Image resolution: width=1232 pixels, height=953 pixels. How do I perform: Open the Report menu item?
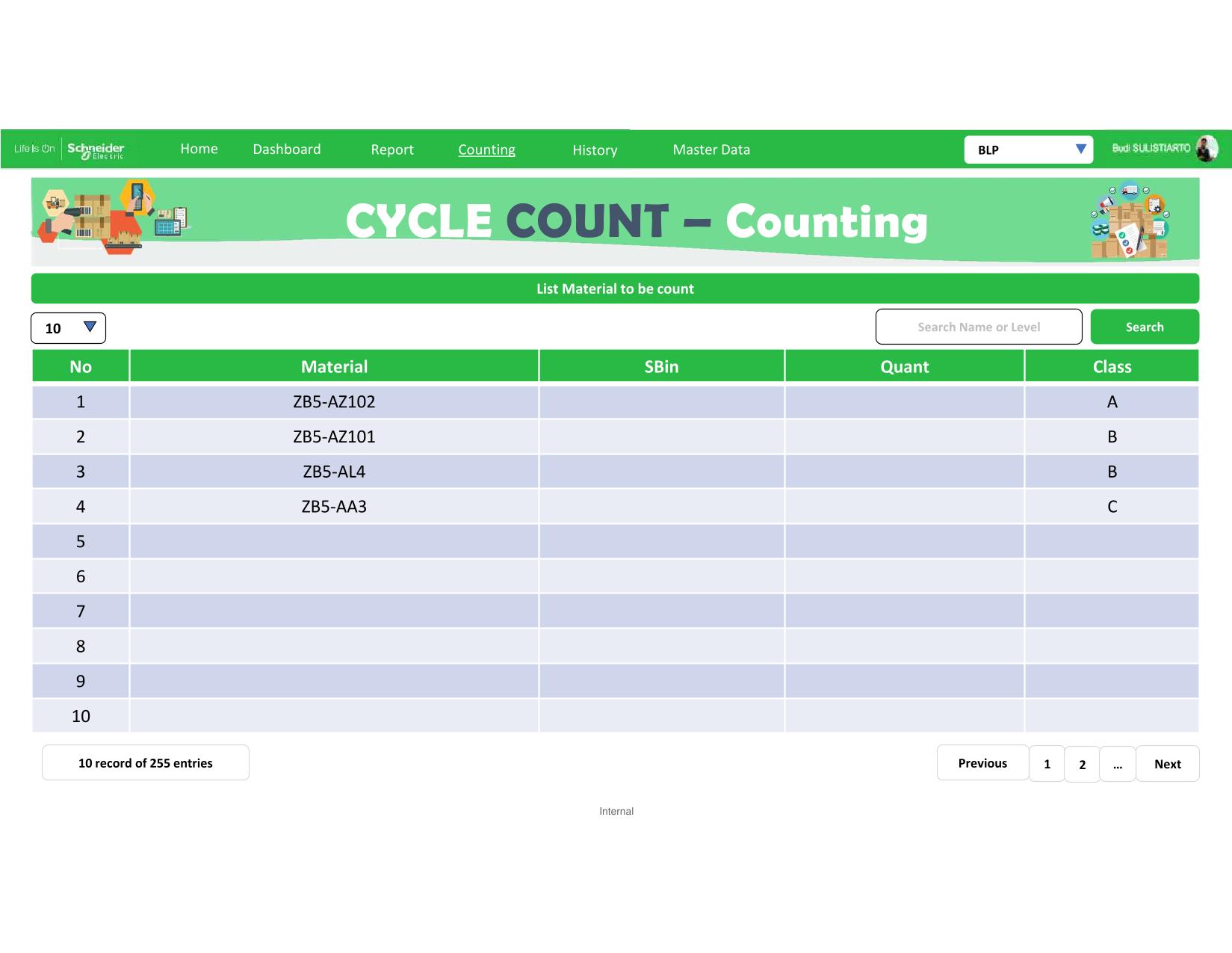tap(392, 149)
